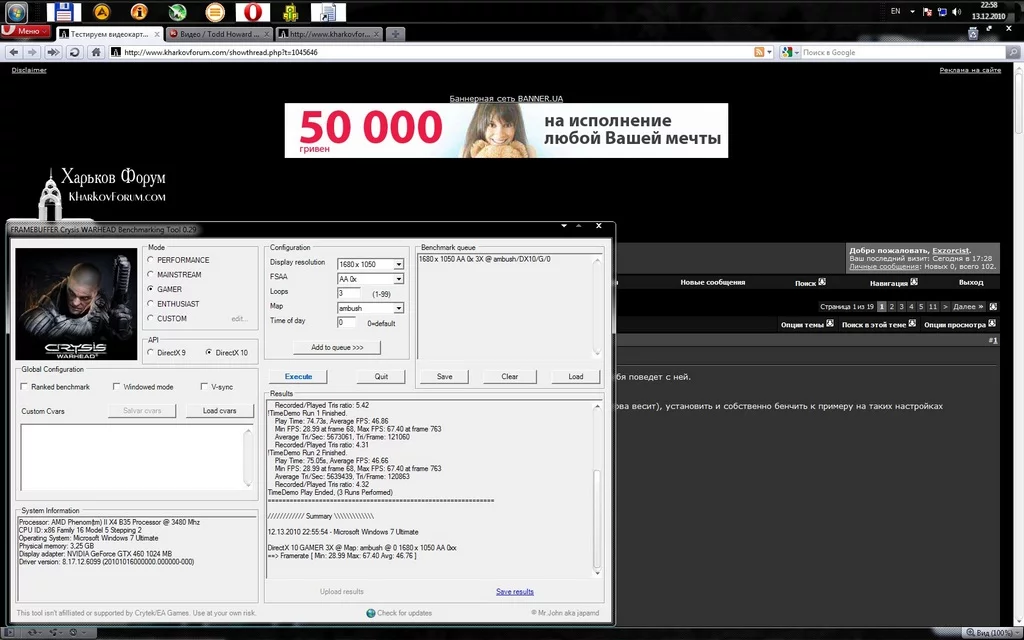This screenshot has height=640, width=1024.
Task: Click the network monitor tray icon
Action: [942, 12]
